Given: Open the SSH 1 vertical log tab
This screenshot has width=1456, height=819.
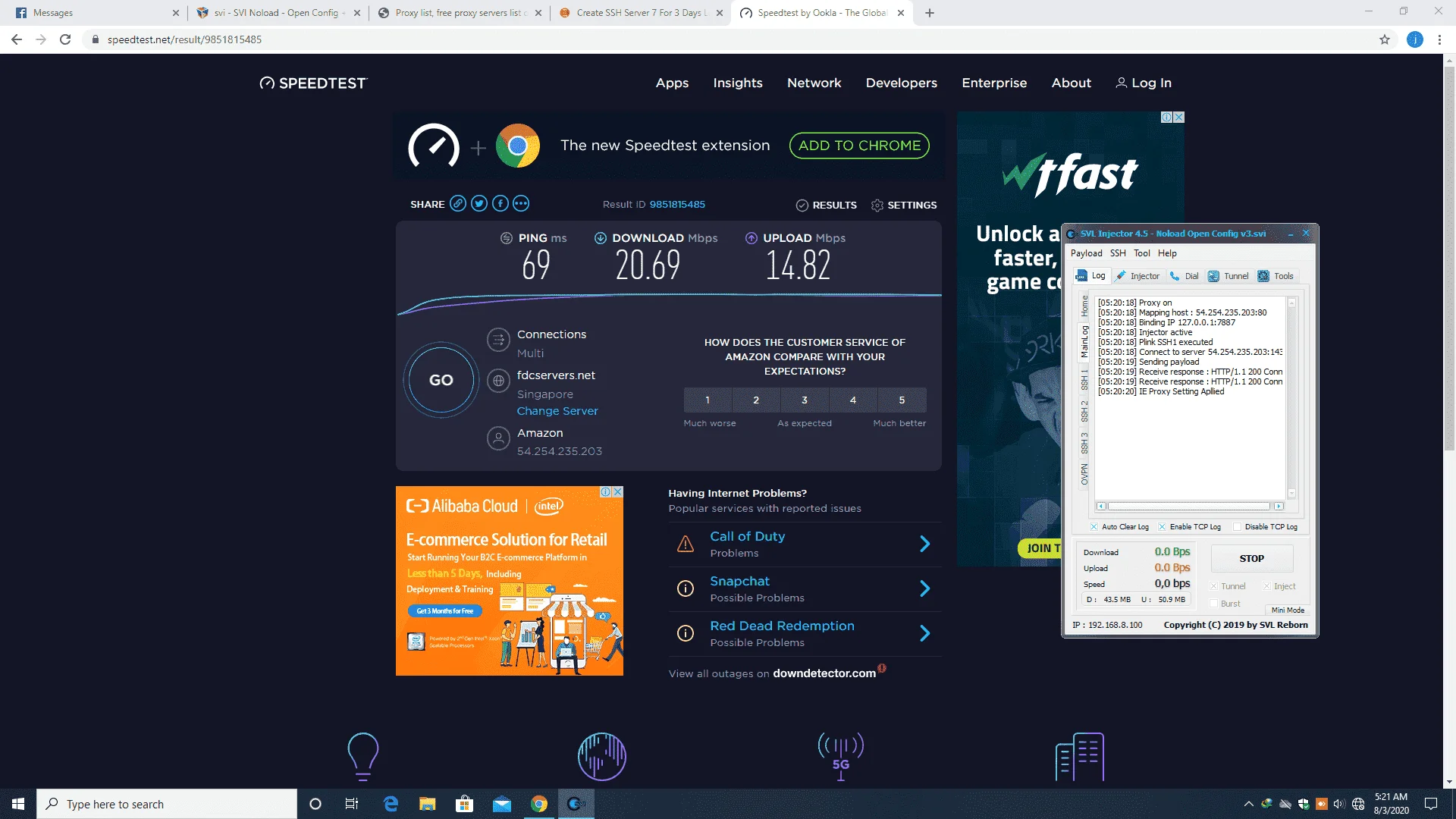Looking at the screenshot, I should point(1084,380).
